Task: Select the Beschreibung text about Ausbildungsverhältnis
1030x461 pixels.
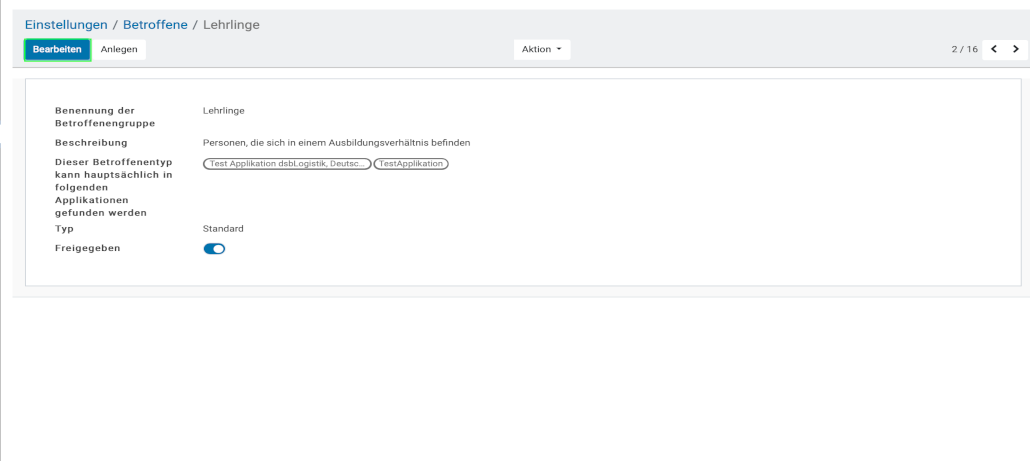Action: pyautogui.click(x=336, y=143)
